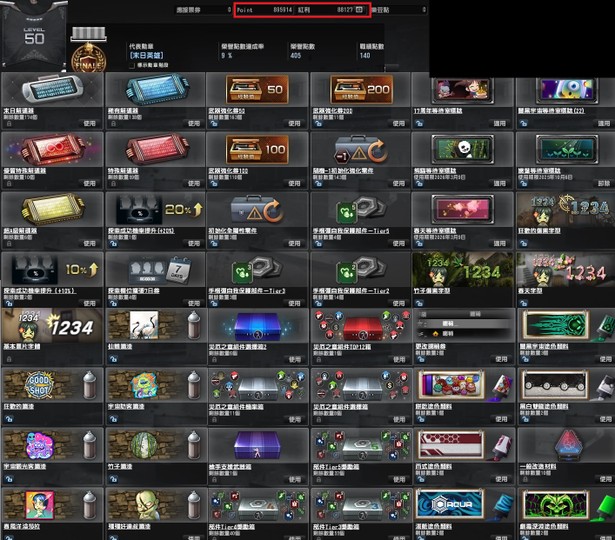Click the plus icon beside 紅利 amount
Viewport: 615px width, 540px height.
click(x=360, y=9)
